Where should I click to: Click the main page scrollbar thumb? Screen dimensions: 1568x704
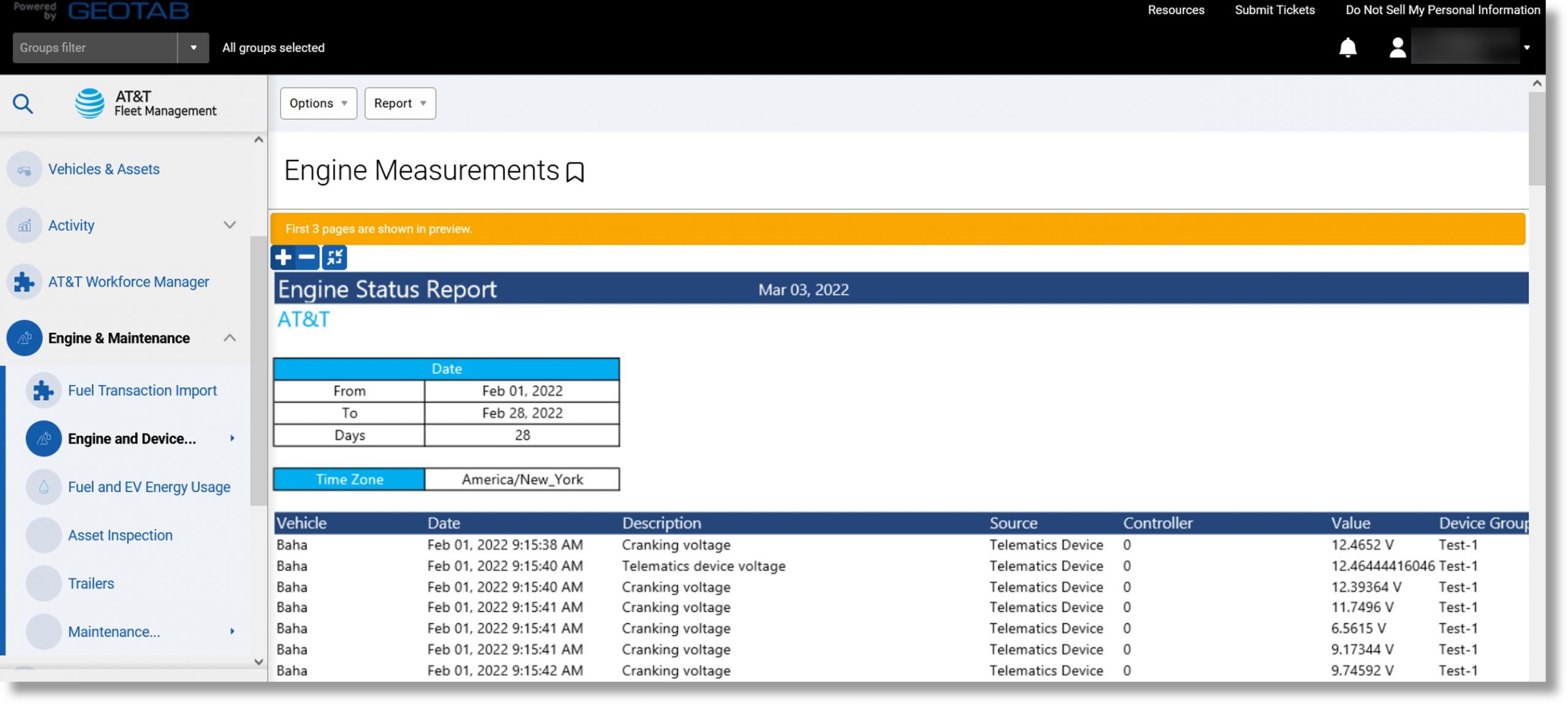pos(1537,138)
